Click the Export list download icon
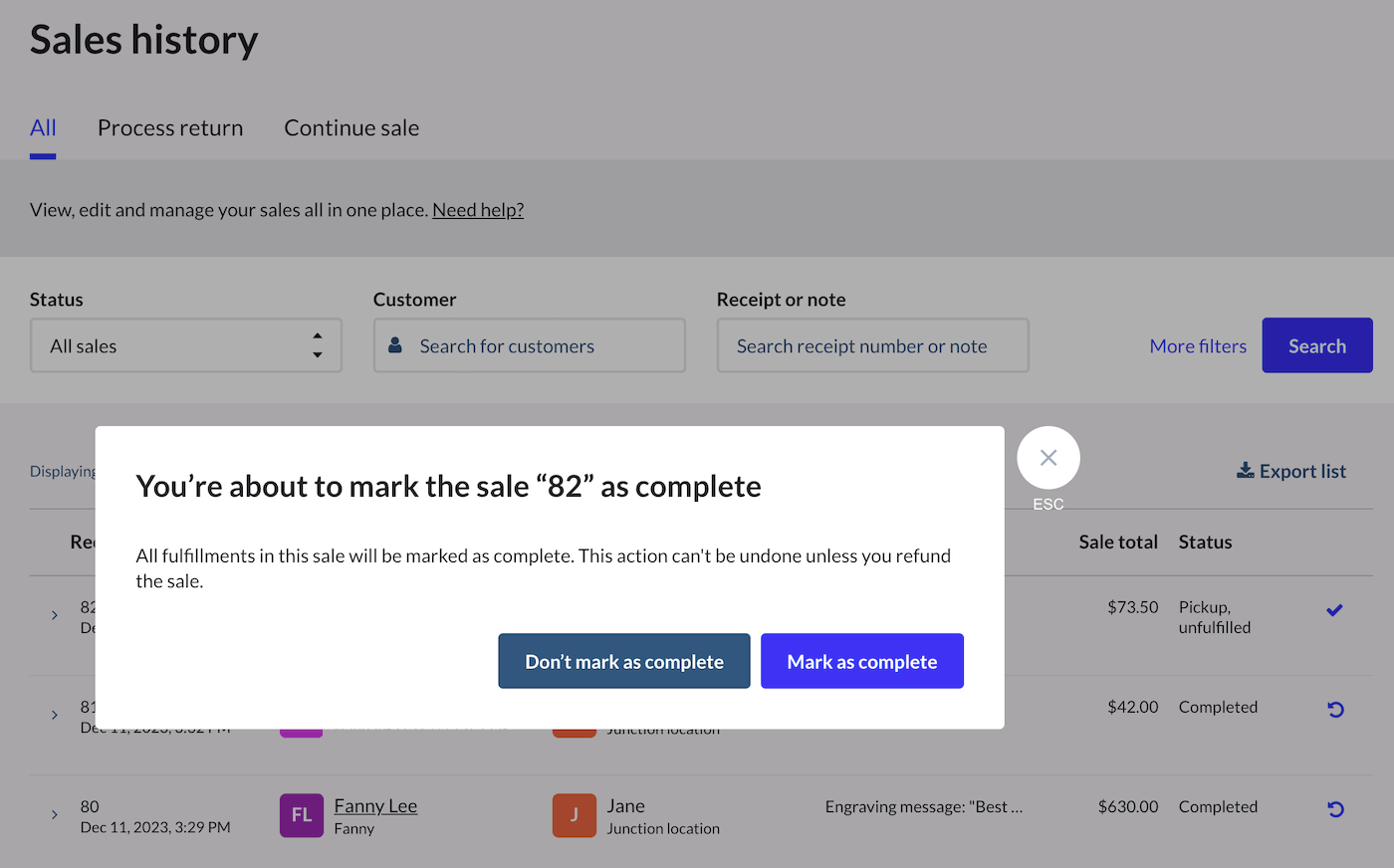Viewport: 1394px width, 868px height. pyautogui.click(x=1245, y=471)
